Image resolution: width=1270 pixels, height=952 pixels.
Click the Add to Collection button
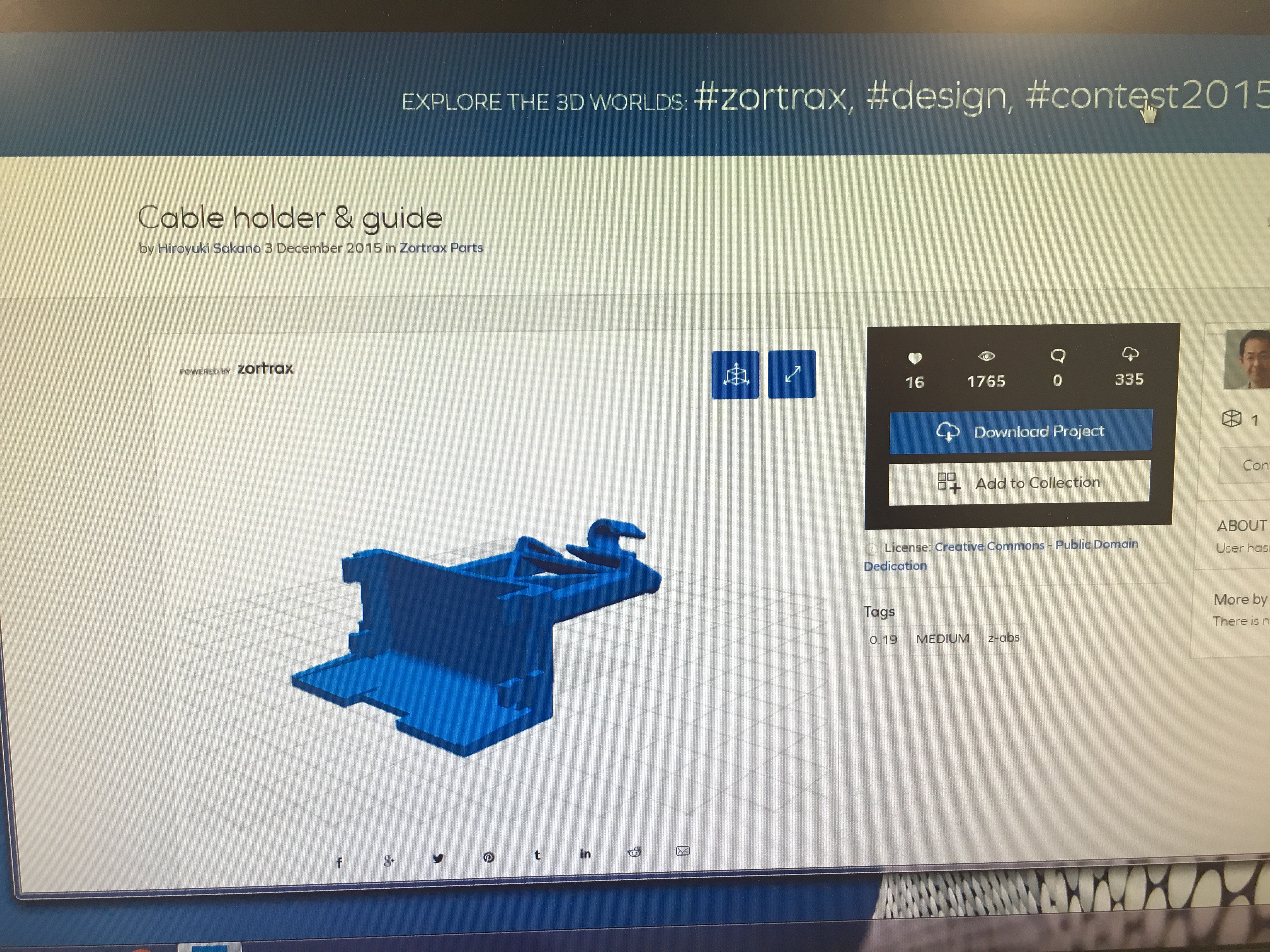[1019, 483]
